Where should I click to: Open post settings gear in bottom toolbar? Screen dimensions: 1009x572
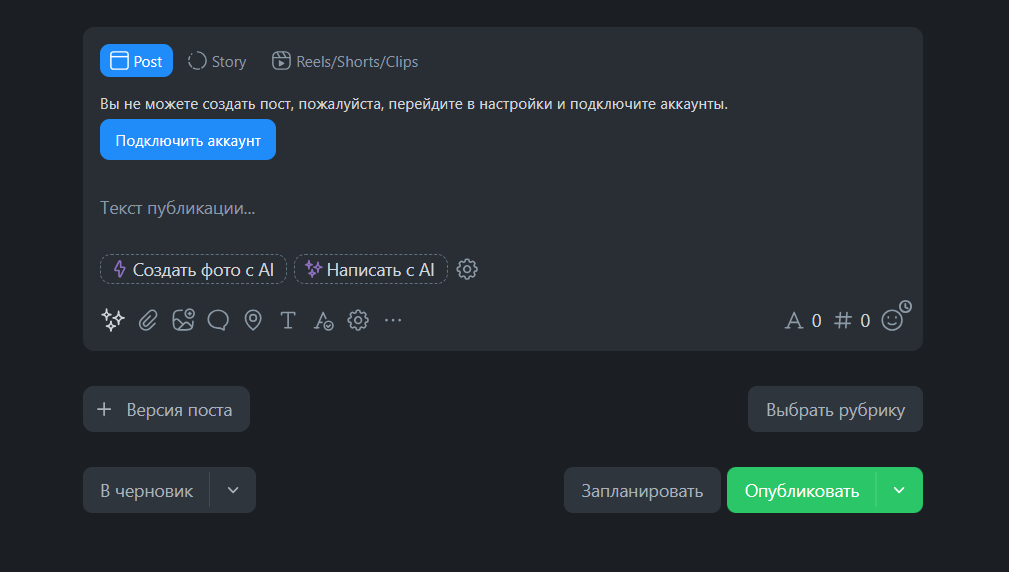358,320
